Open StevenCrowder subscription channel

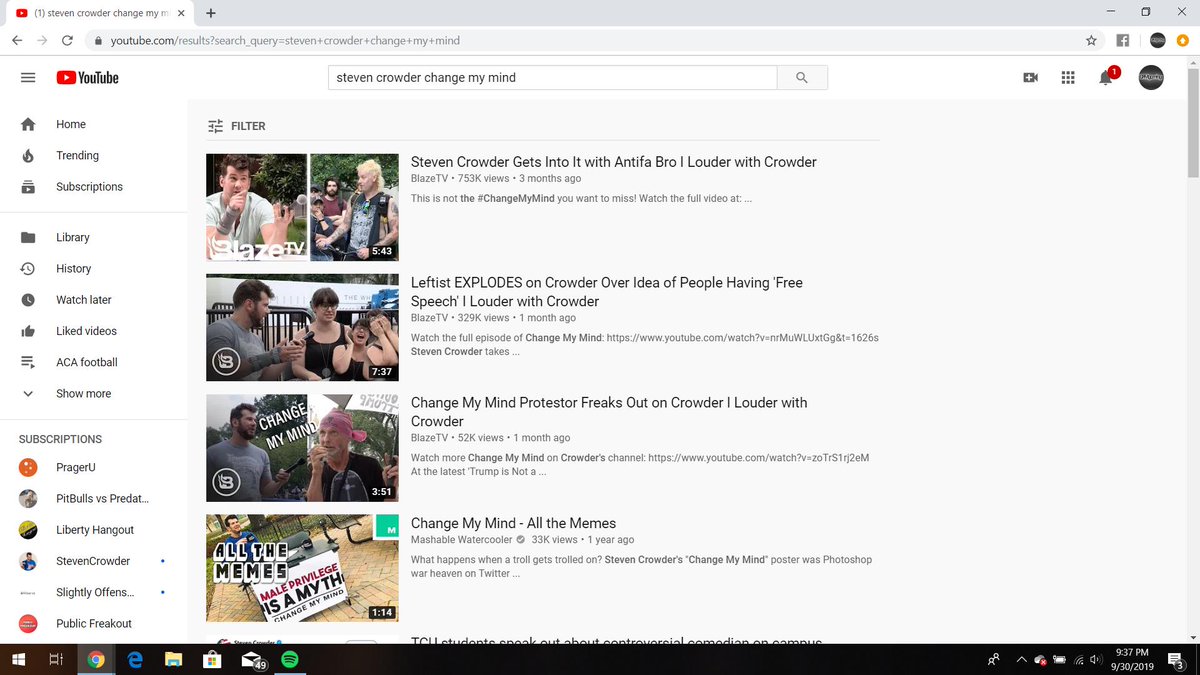pyautogui.click(x=94, y=561)
